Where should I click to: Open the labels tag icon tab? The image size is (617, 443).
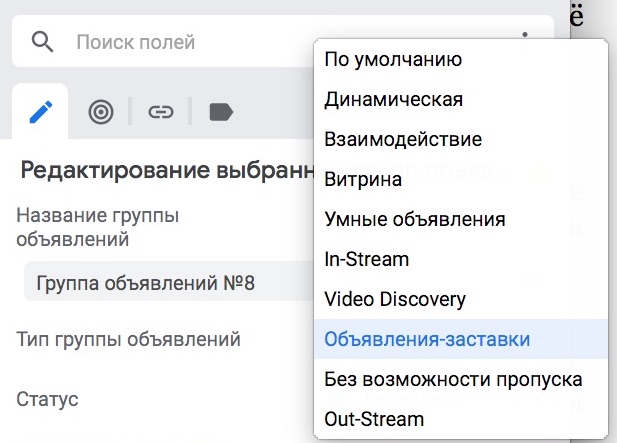(x=220, y=112)
